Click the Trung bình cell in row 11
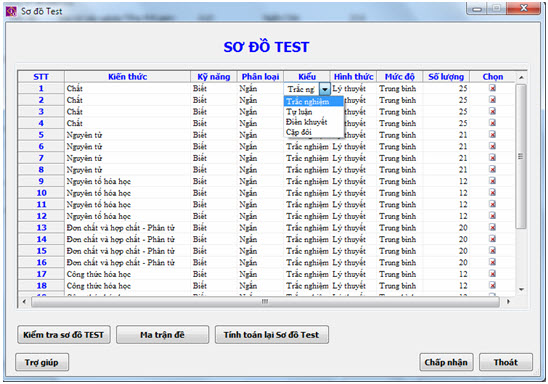The width and height of the screenshot is (548, 384). (400, 204)
